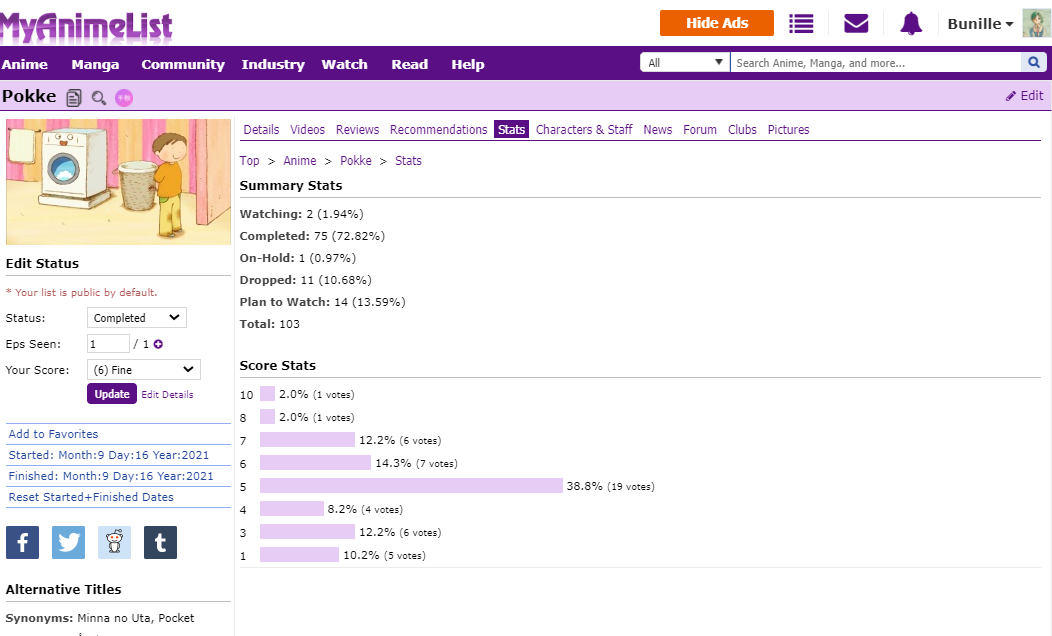Switch to the Details tab
1052x636 pixels.
click(261, 129)
